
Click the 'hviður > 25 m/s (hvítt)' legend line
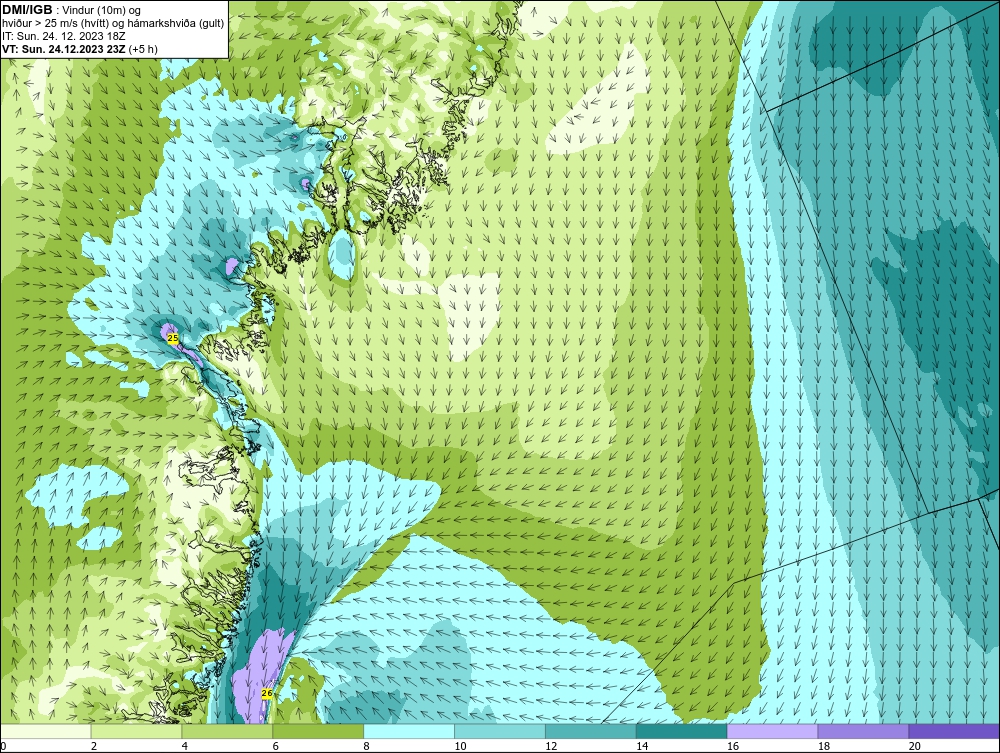(x=113, y=24)
